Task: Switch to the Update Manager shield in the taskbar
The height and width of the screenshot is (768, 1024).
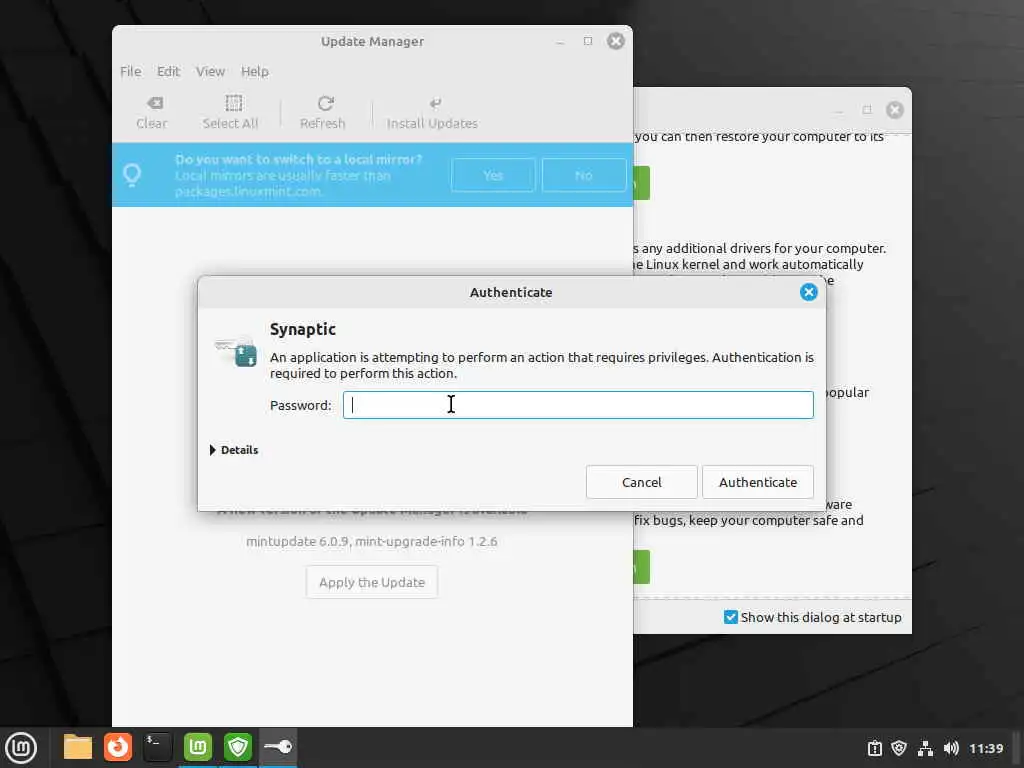Action: point(238,747)
